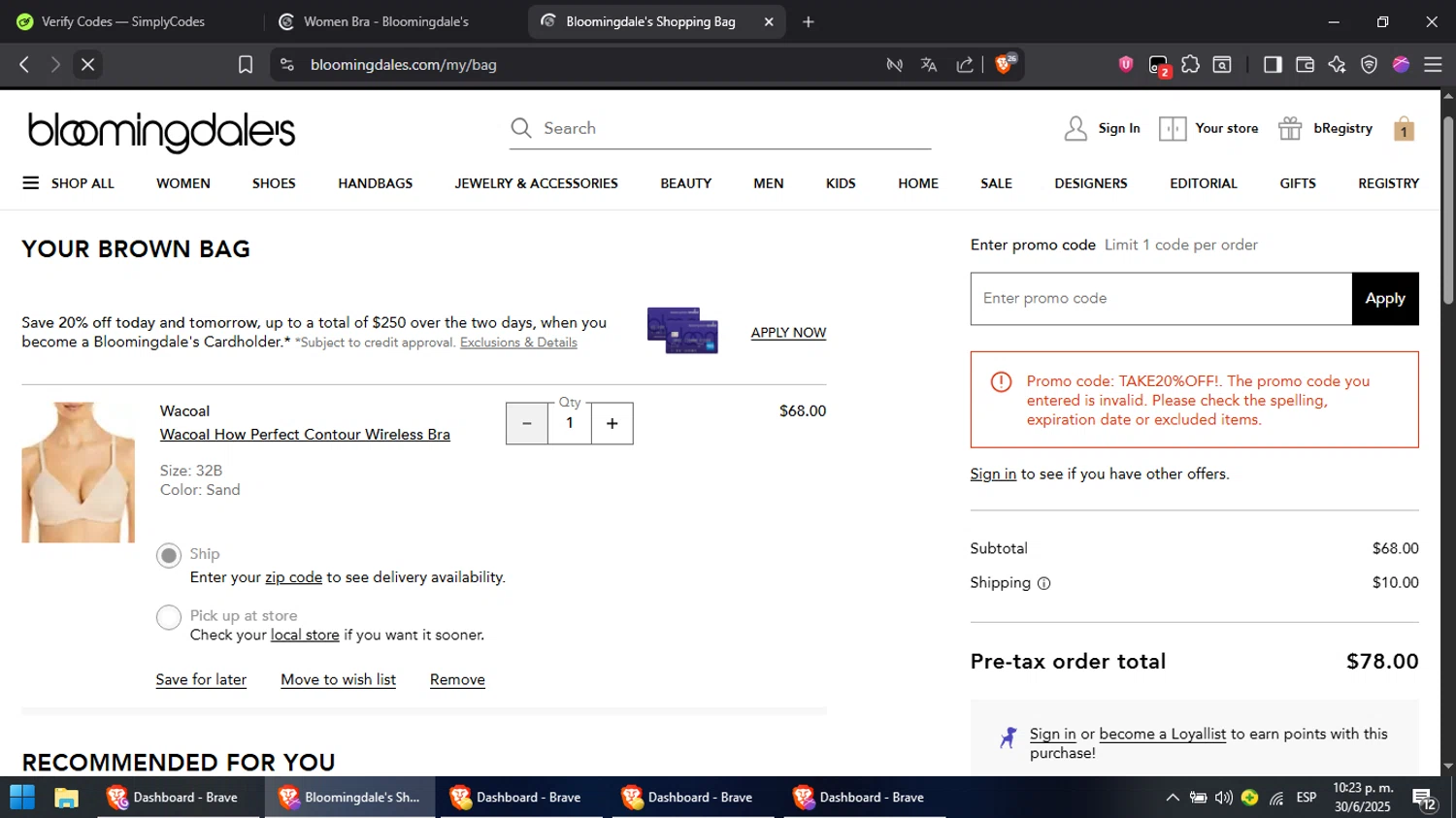Select the Ship delivery radio button
Image resolution: width=1456 pixels, height=818 pixels.
coord(169,555)
